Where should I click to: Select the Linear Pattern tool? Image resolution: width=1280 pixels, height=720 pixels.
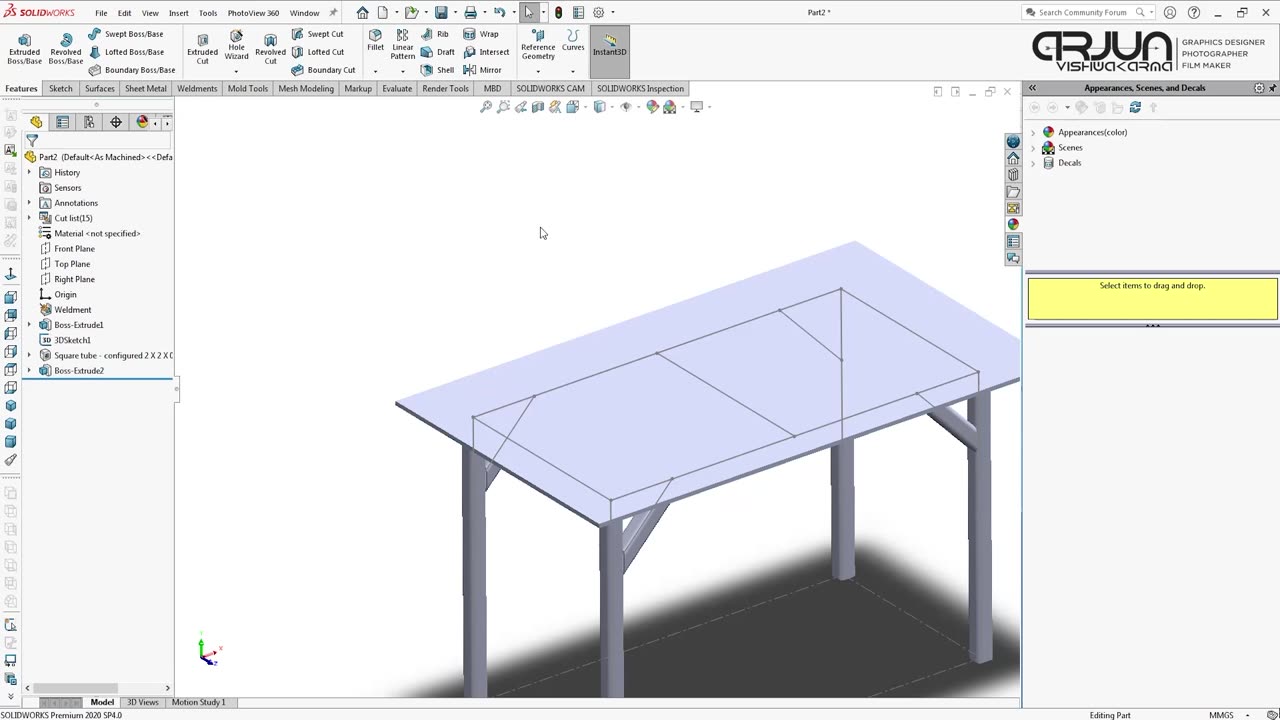403,45
